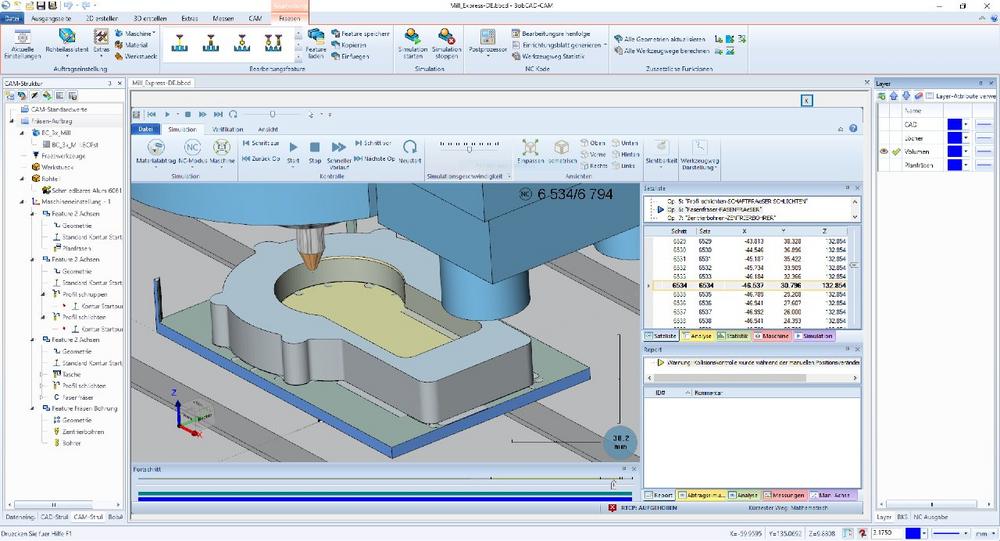Click the Schritt vor step-forward button
Image resolution: width=1000 pixels, height=541 pixels.
pyautogui.click(x=373, y=144)
